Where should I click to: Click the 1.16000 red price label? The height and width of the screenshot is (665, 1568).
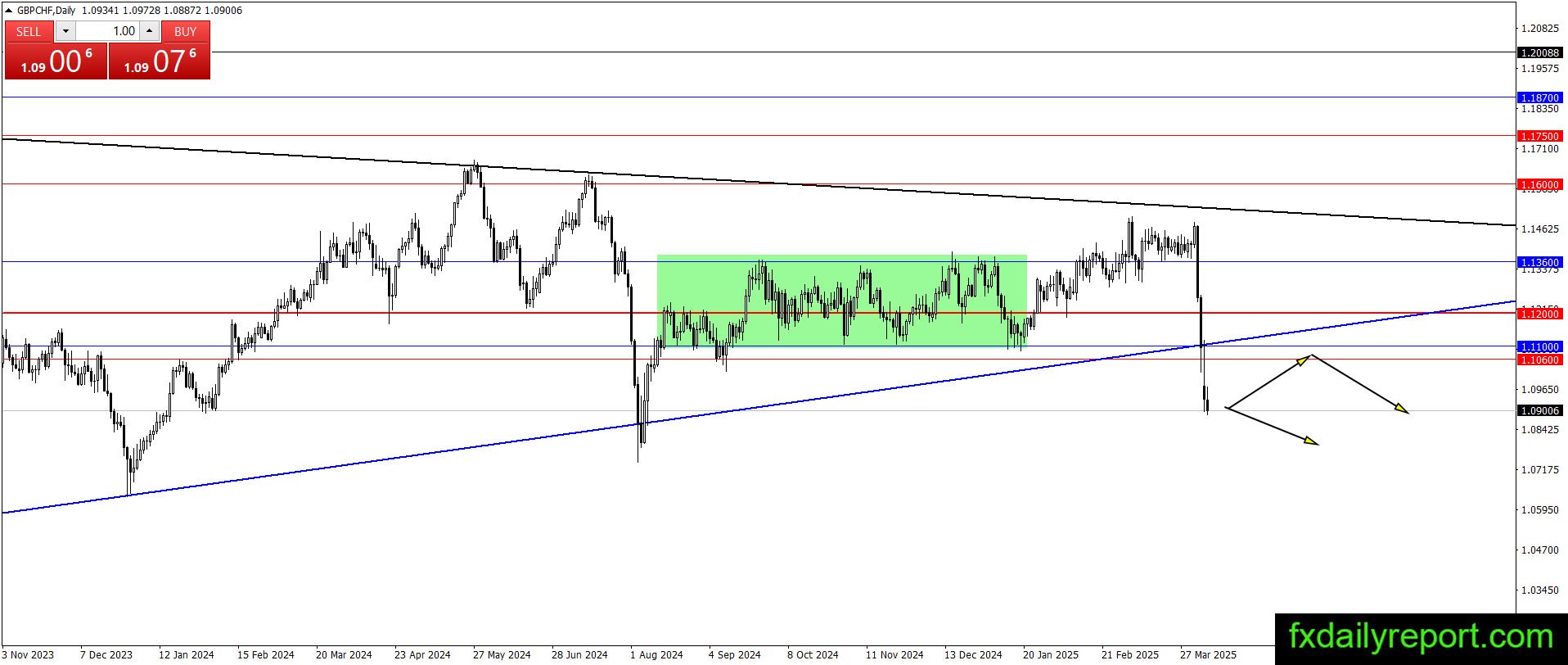1539,184
